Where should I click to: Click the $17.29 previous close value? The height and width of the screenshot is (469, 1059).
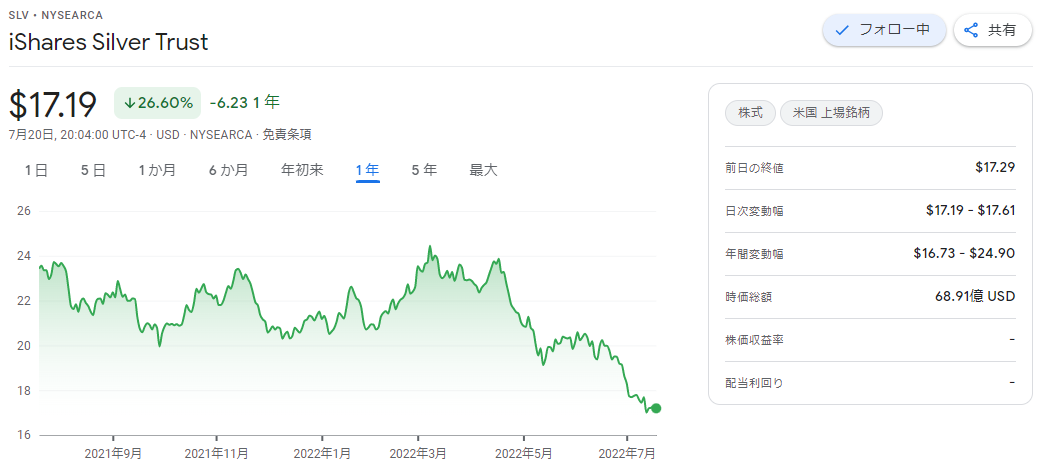pos(995,168)
